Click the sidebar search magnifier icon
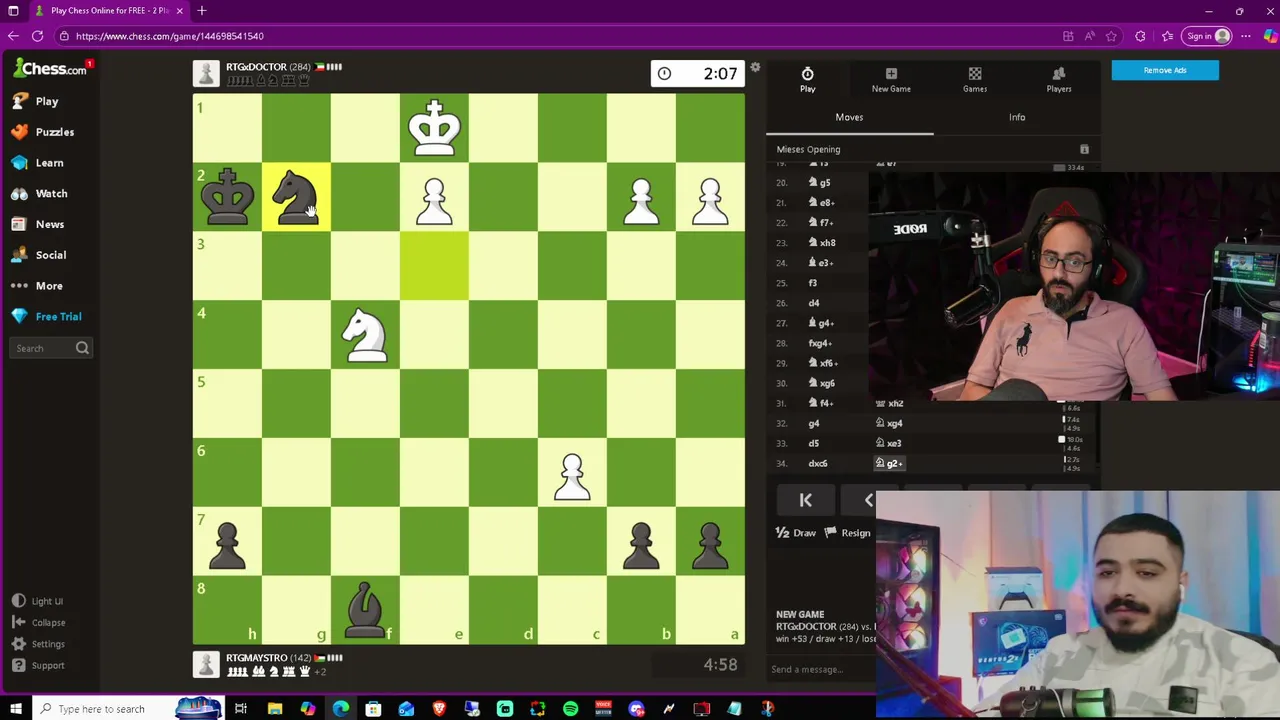 (x=82, y=348)
